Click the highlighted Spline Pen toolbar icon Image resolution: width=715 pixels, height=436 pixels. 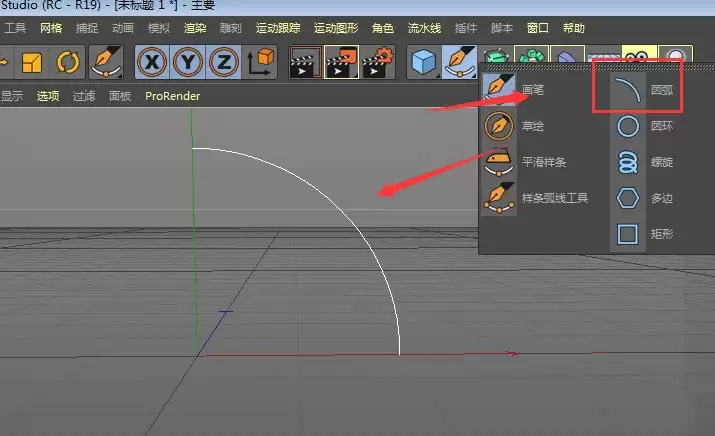pos(460,62)
